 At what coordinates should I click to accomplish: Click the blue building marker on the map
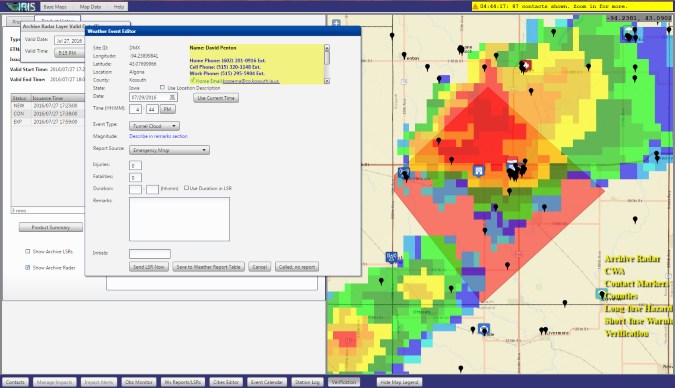479,171
